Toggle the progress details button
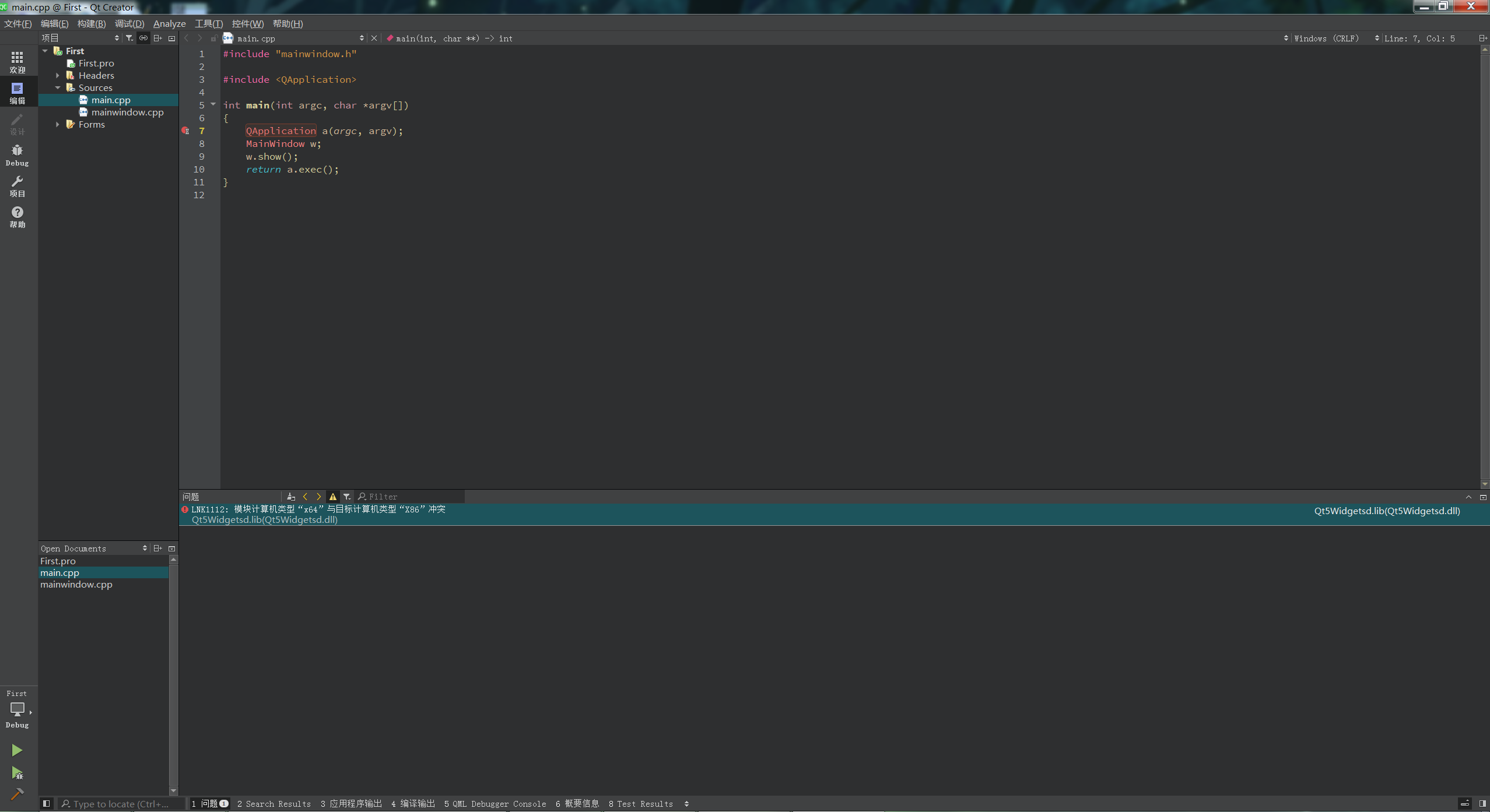Screen dimensions: 1490x812 (x=1464, y=803)
